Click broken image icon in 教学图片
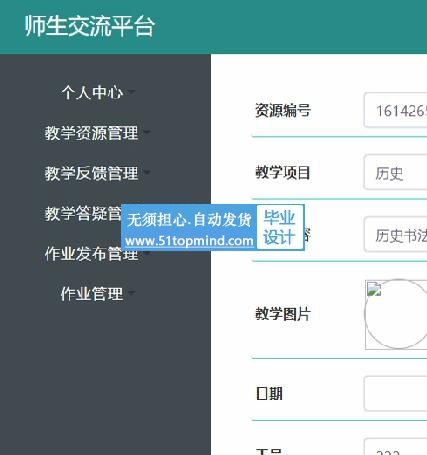 374,289
